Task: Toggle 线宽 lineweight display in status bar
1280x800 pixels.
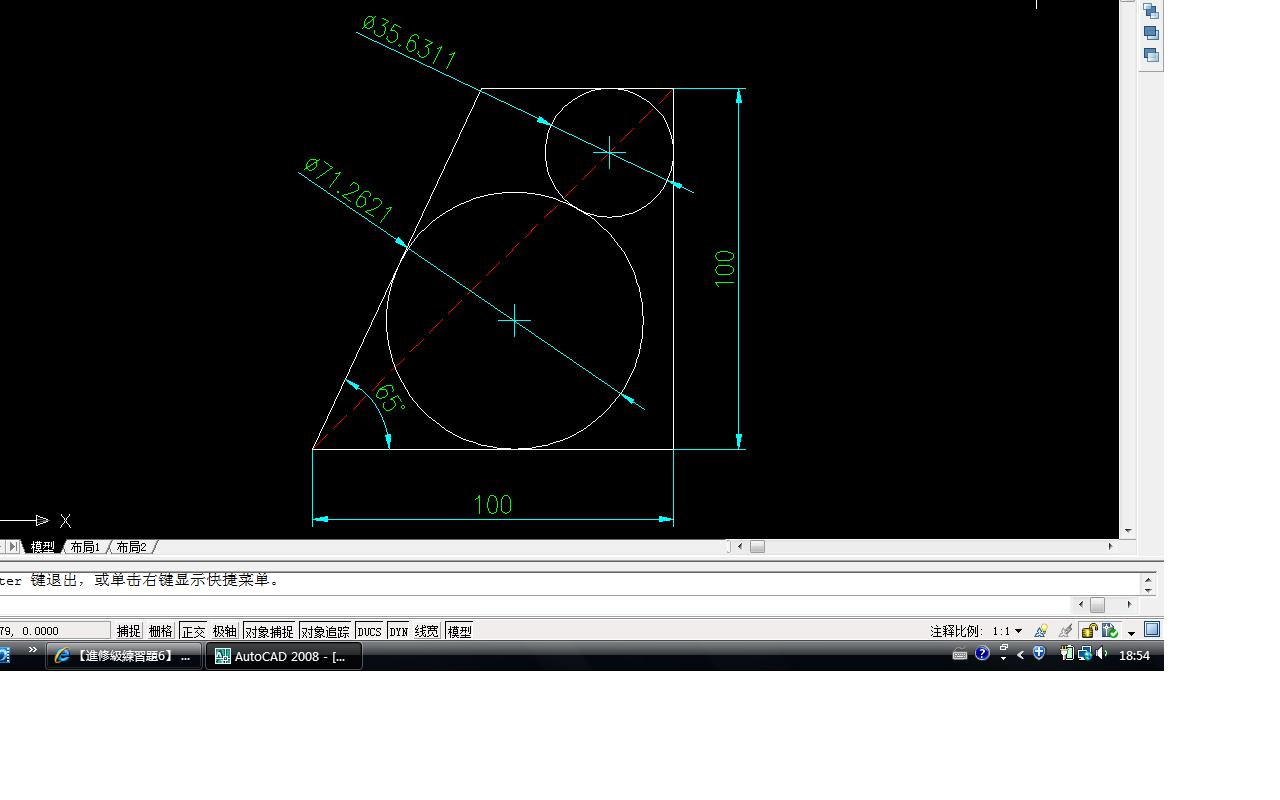Action: 427,631
